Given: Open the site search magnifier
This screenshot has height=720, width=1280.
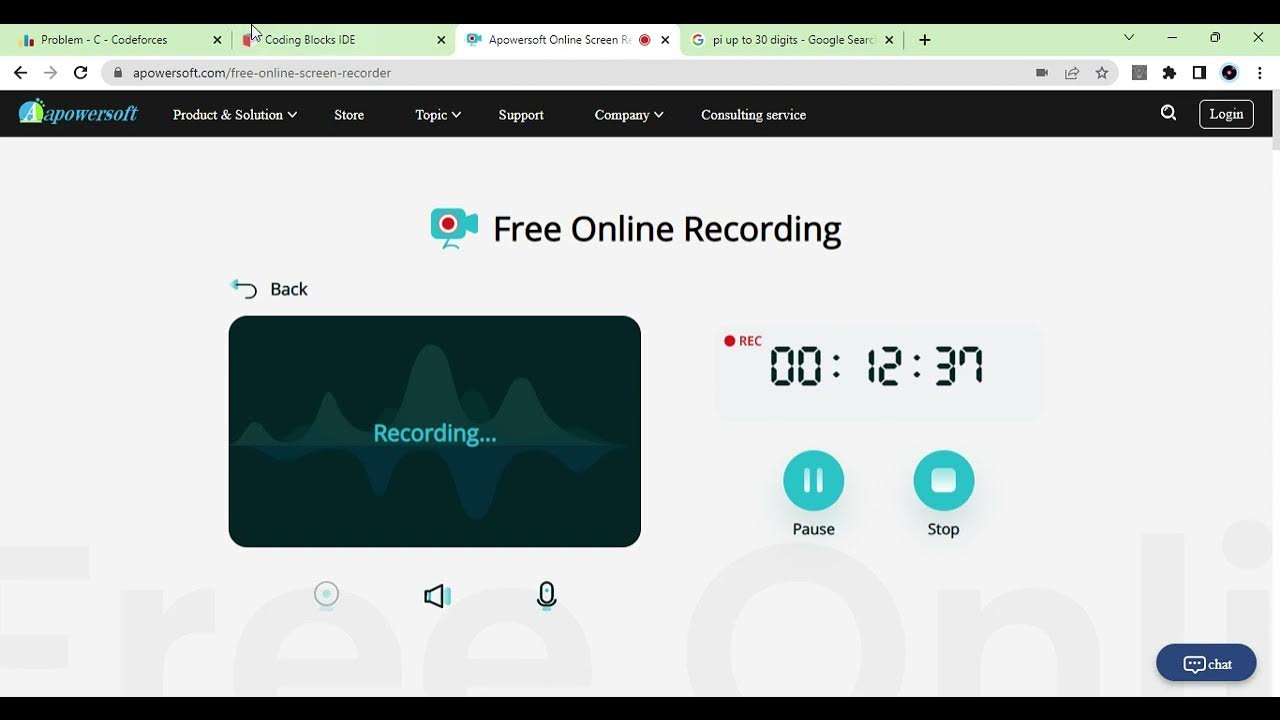Looking at the screenshot, I should pos(1168,114).
